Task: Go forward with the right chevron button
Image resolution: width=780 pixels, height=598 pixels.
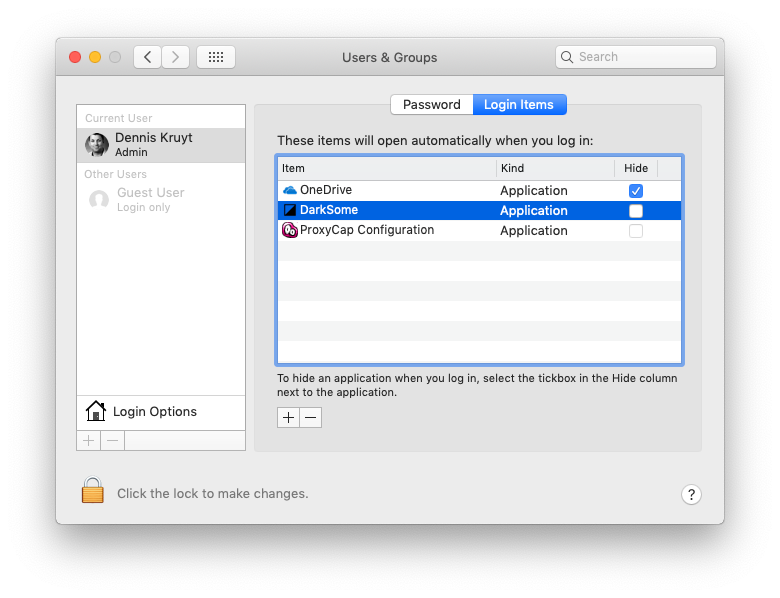Action: 175,57
